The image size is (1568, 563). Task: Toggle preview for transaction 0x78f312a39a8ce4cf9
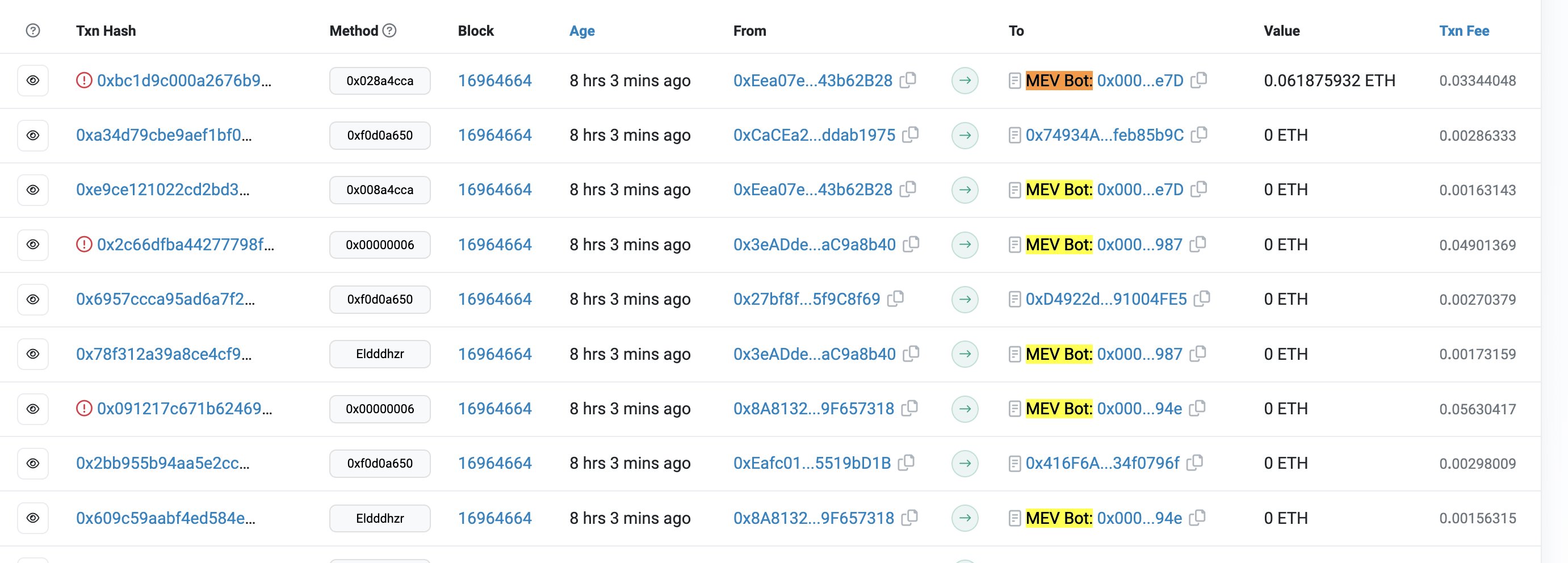[32, 354]
